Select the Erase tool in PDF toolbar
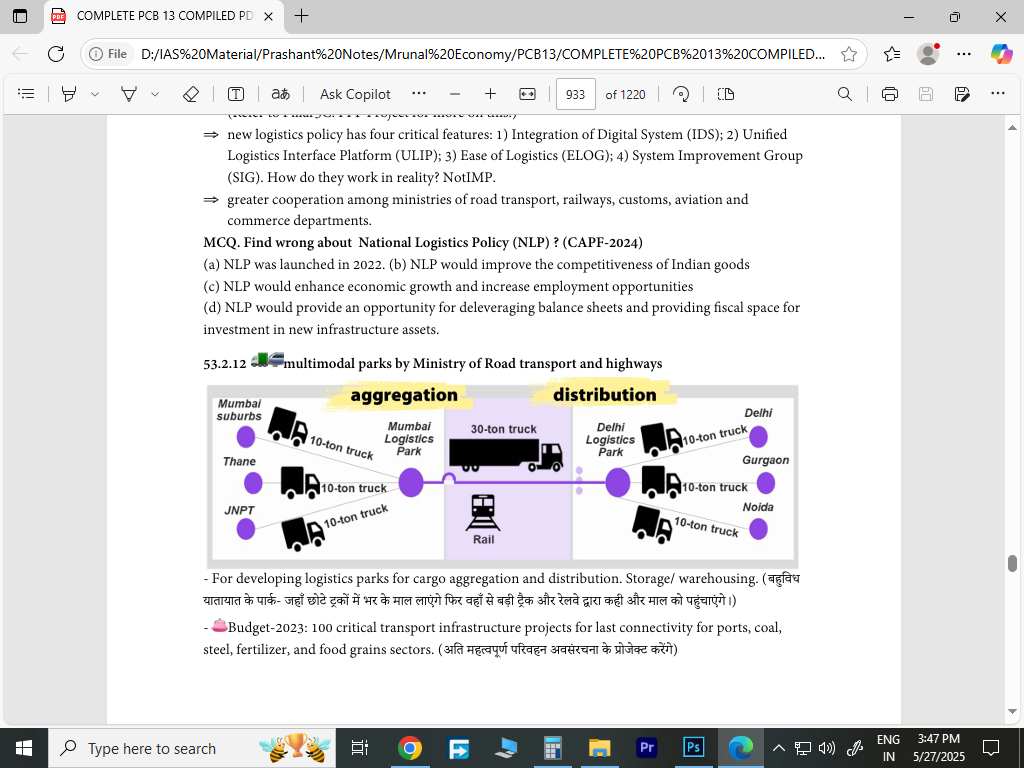The height and width of the screenshot is (768, 1024). (191, 94)
